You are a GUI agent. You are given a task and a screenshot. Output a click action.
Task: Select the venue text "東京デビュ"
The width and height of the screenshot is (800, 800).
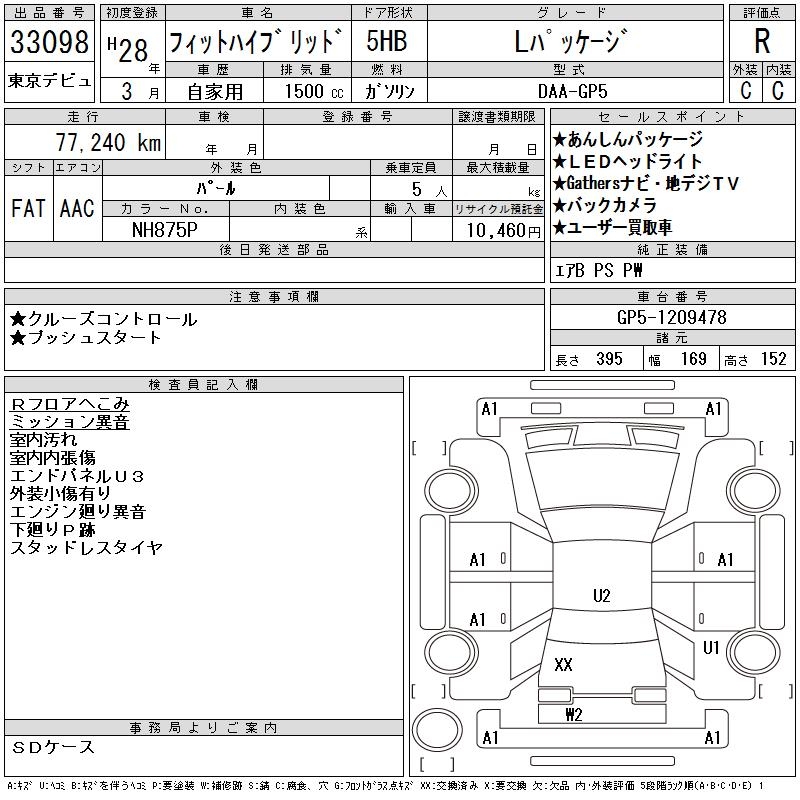click(49, 81)
